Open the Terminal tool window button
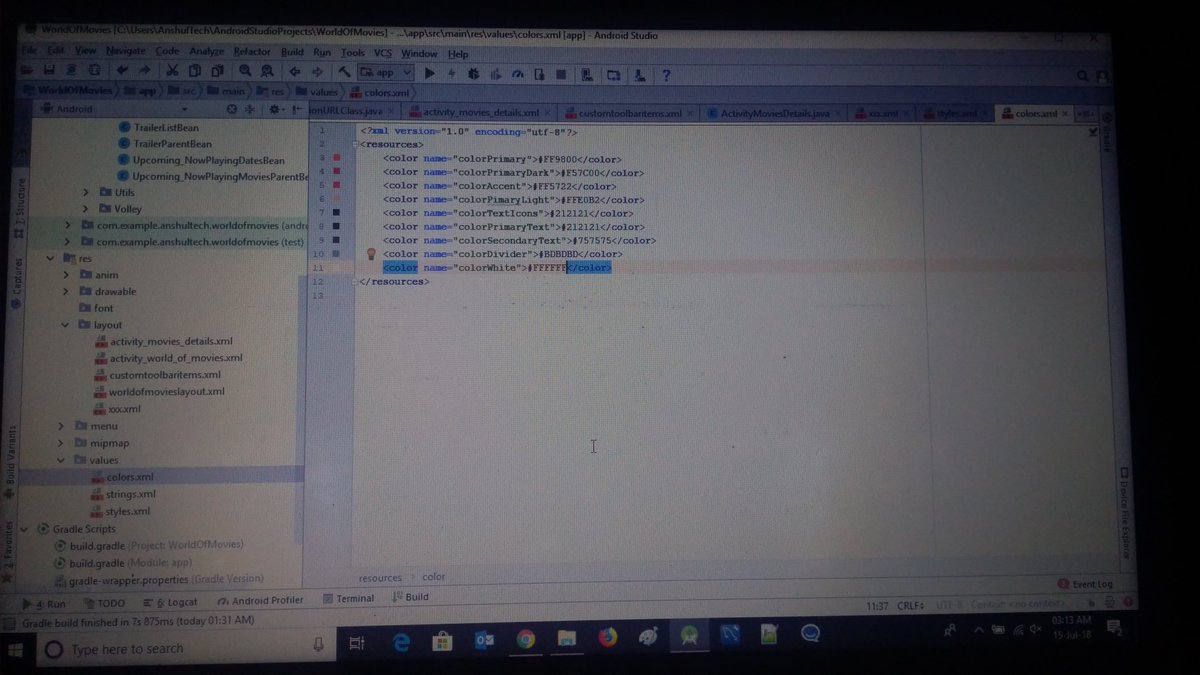 (349, 599)
